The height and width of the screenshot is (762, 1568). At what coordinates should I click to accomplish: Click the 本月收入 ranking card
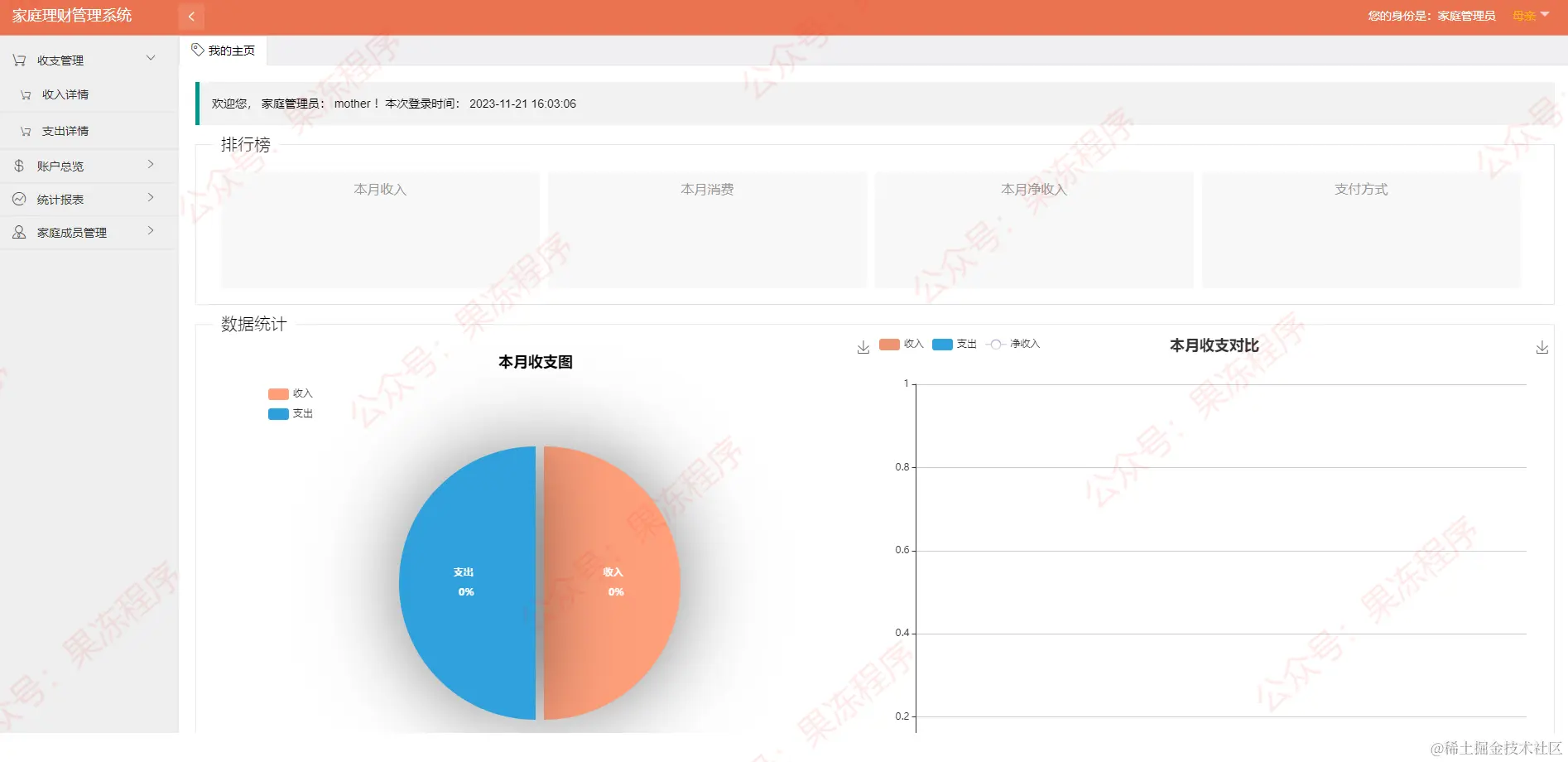[x=380, y=229]
